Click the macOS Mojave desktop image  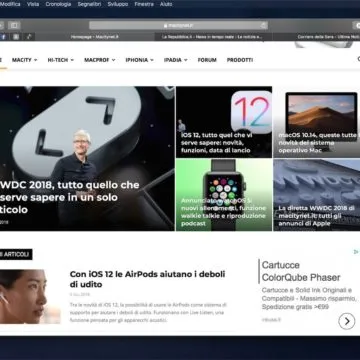pyautogui.click(x=321, y=113)
